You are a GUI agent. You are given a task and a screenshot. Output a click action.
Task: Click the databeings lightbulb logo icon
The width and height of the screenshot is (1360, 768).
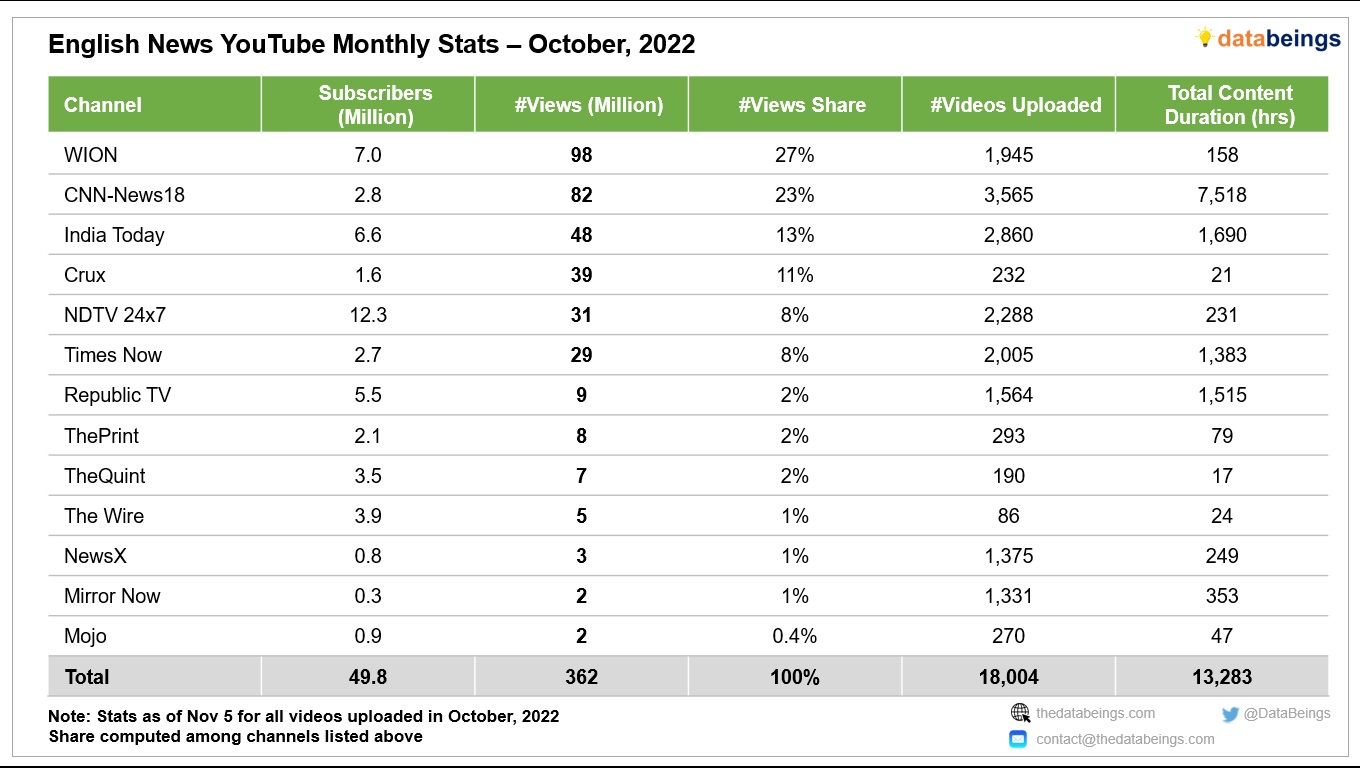tap(1205, 38)
